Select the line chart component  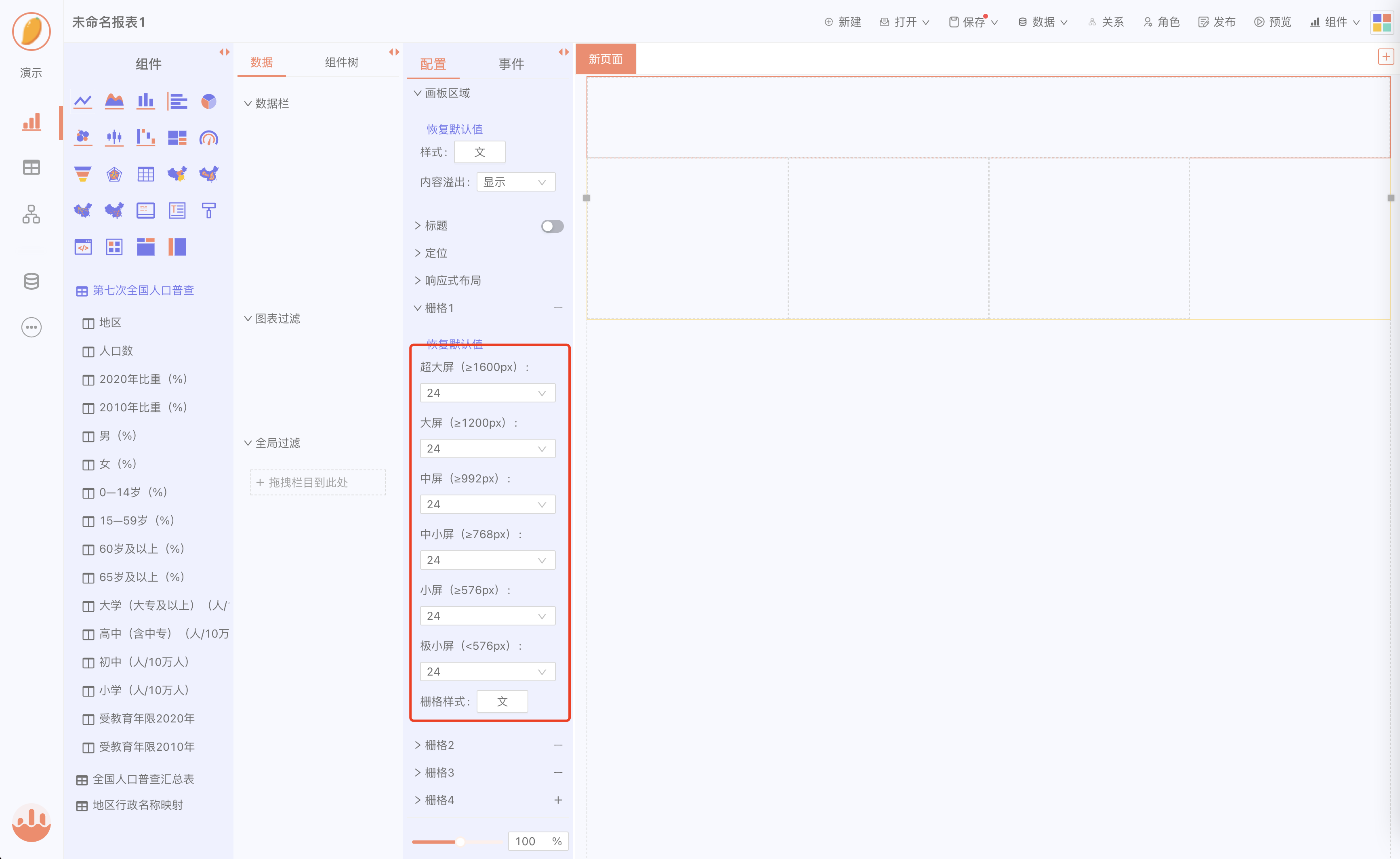(83, 102)
